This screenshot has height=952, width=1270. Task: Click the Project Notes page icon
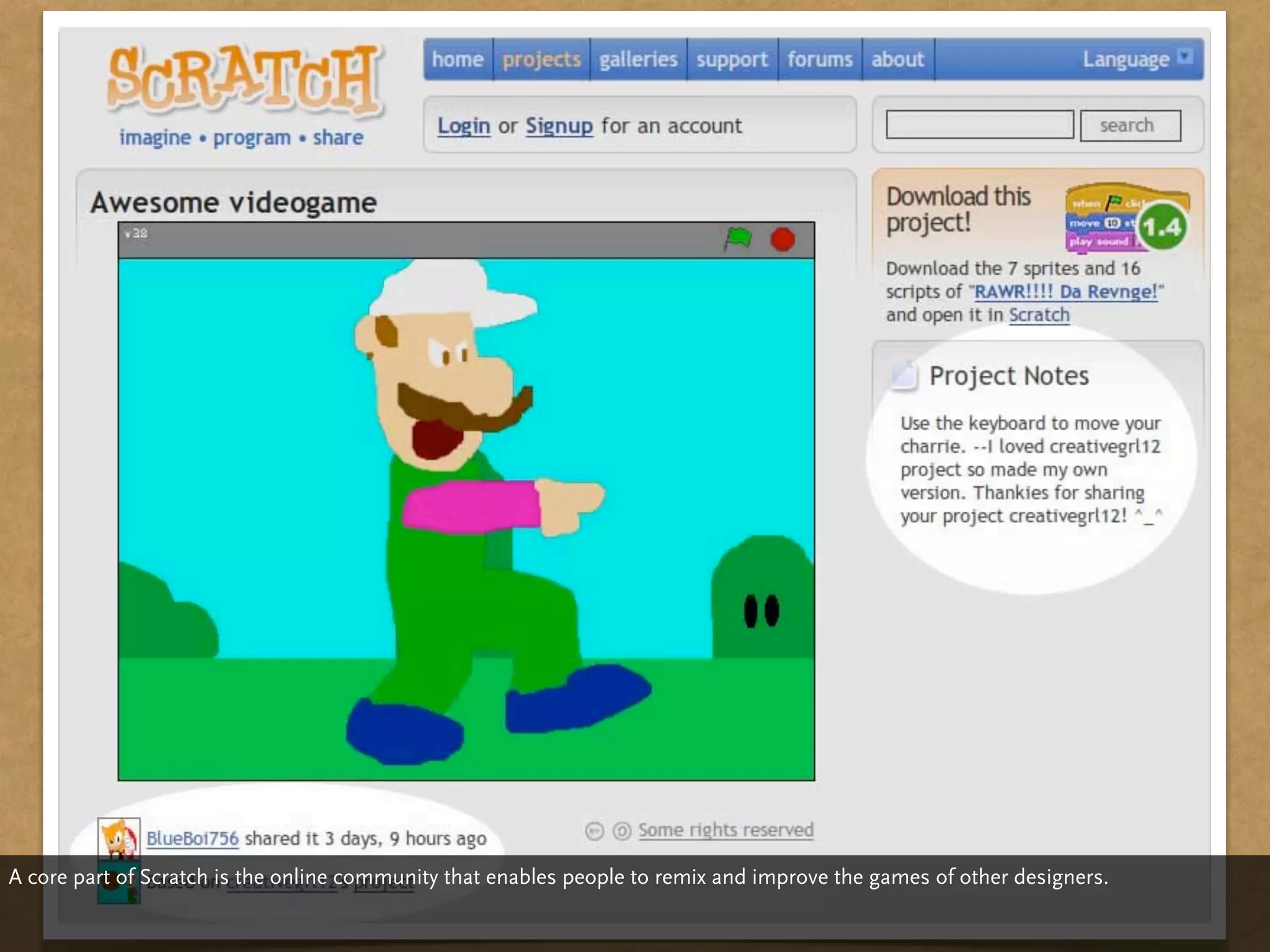904,375
